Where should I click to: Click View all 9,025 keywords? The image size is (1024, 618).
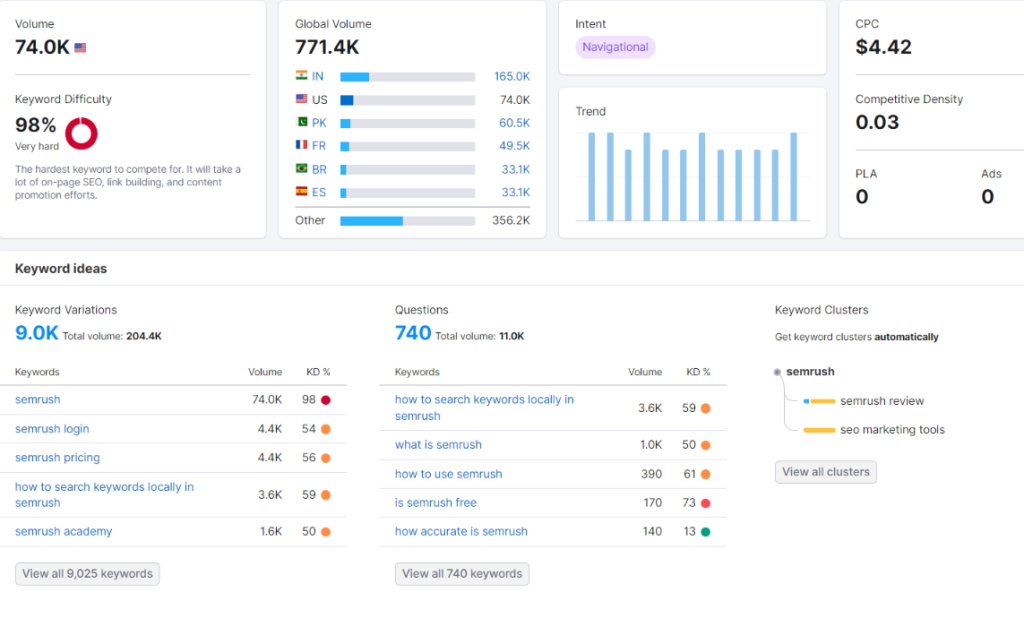pos(87,574)
